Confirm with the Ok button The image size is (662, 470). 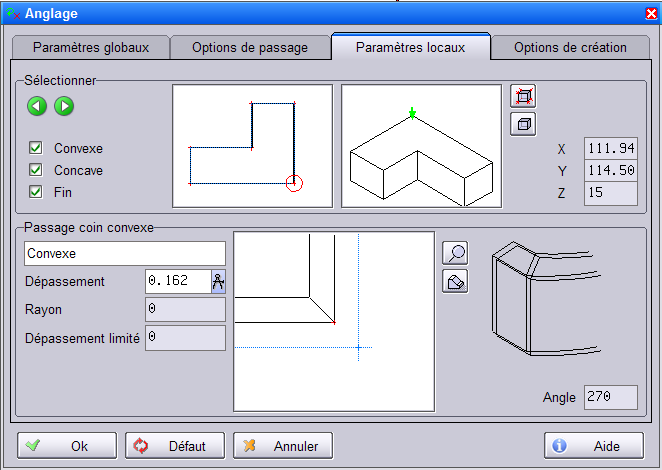coord(67,446)
